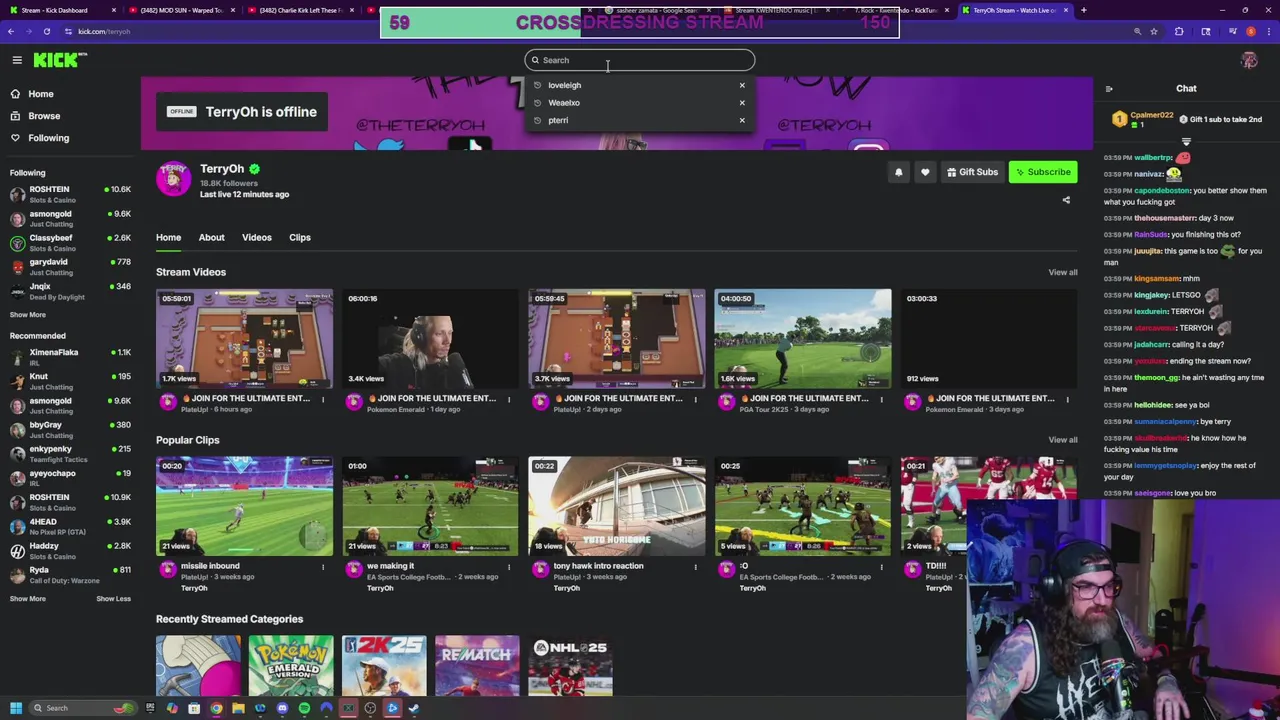Open the user profile avatar menu

1249,60
